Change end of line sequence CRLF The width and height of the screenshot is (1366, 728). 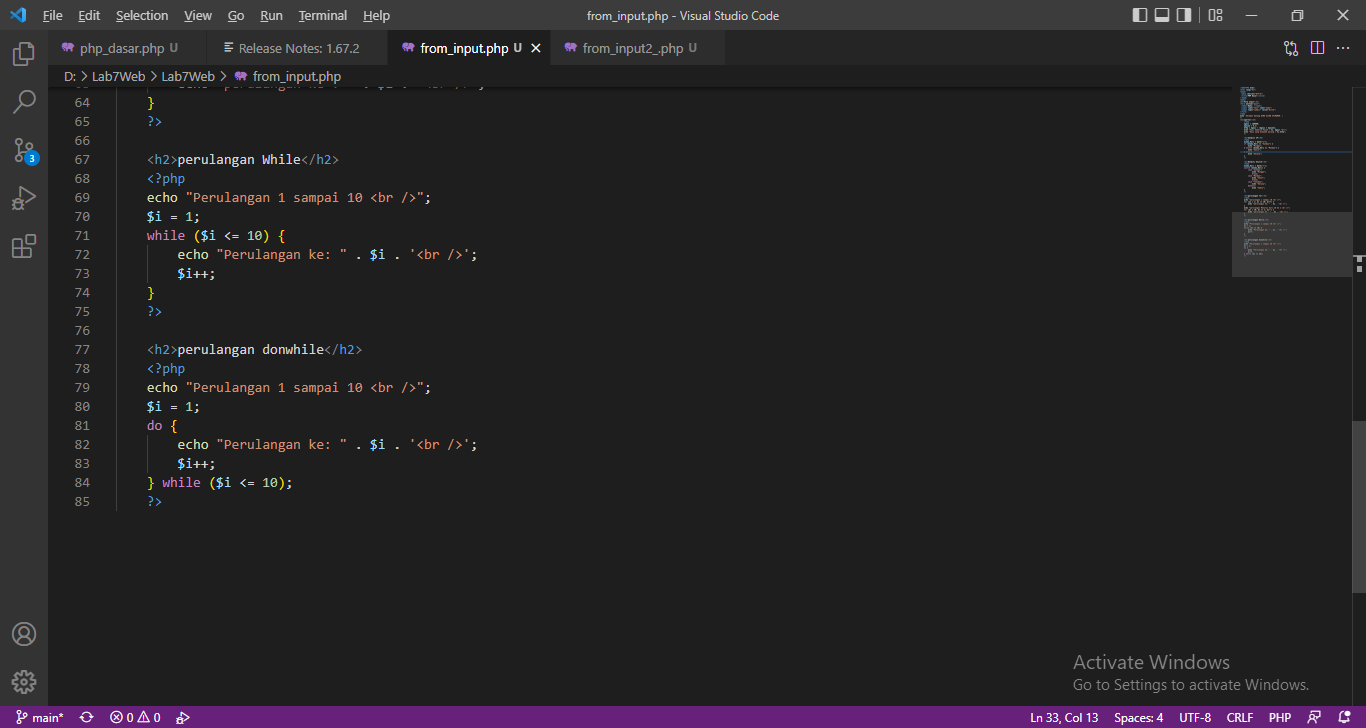(x=1240, y=717)
